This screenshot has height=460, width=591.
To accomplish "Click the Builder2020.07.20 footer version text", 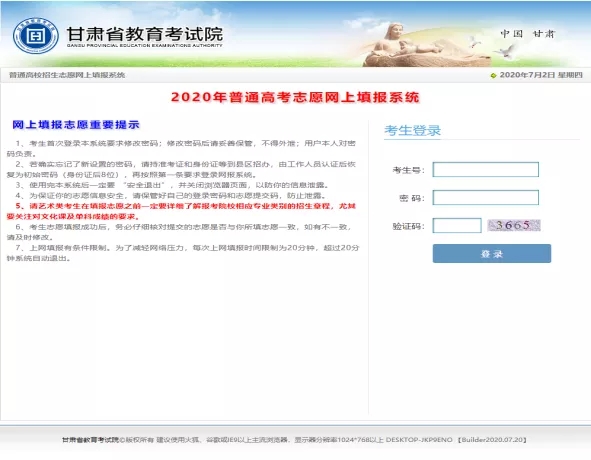I will click(x=492, y=440).
